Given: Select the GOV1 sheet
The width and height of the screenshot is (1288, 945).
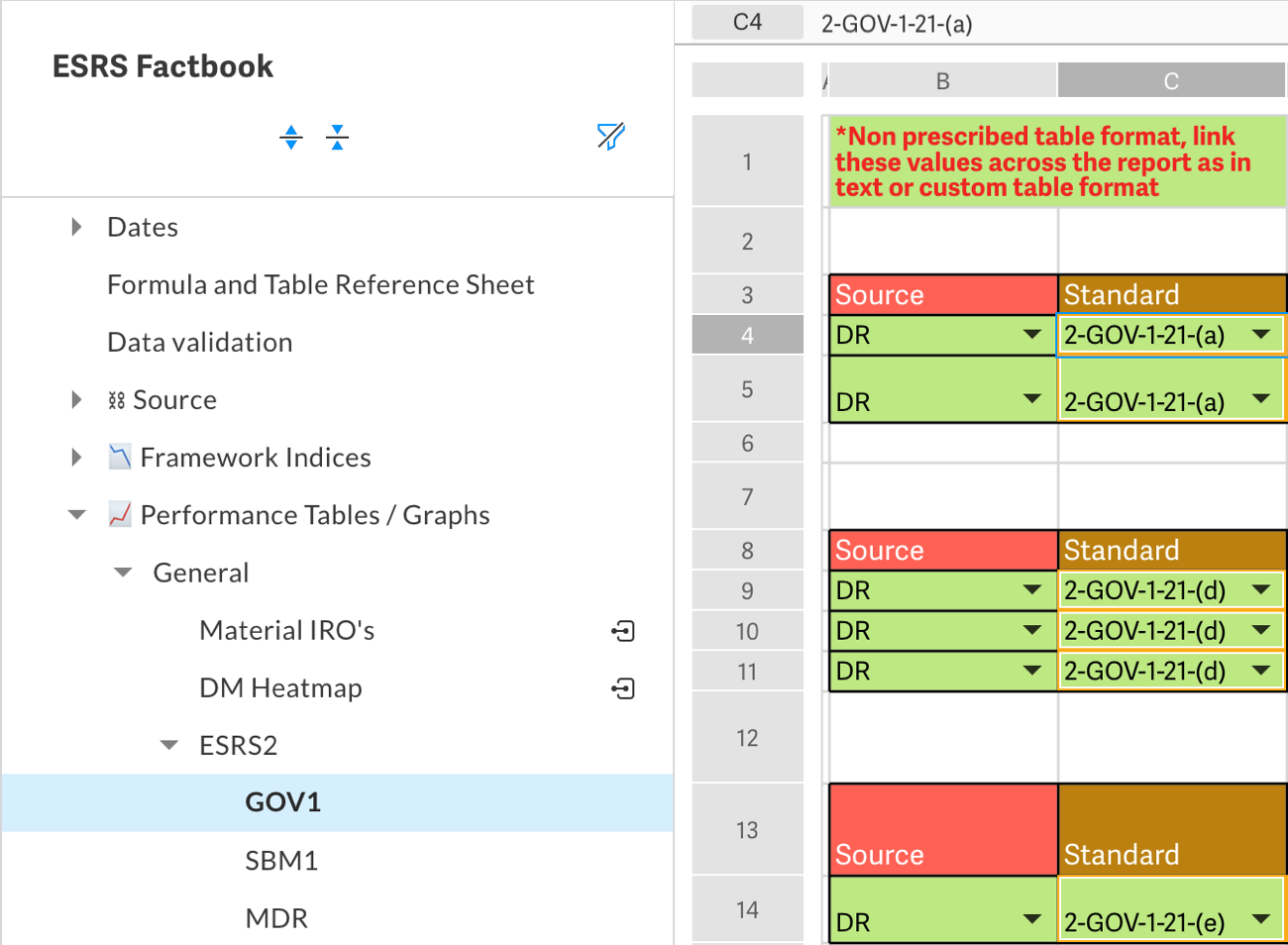Looking at the screenshot, I should (x=283, y=802).
